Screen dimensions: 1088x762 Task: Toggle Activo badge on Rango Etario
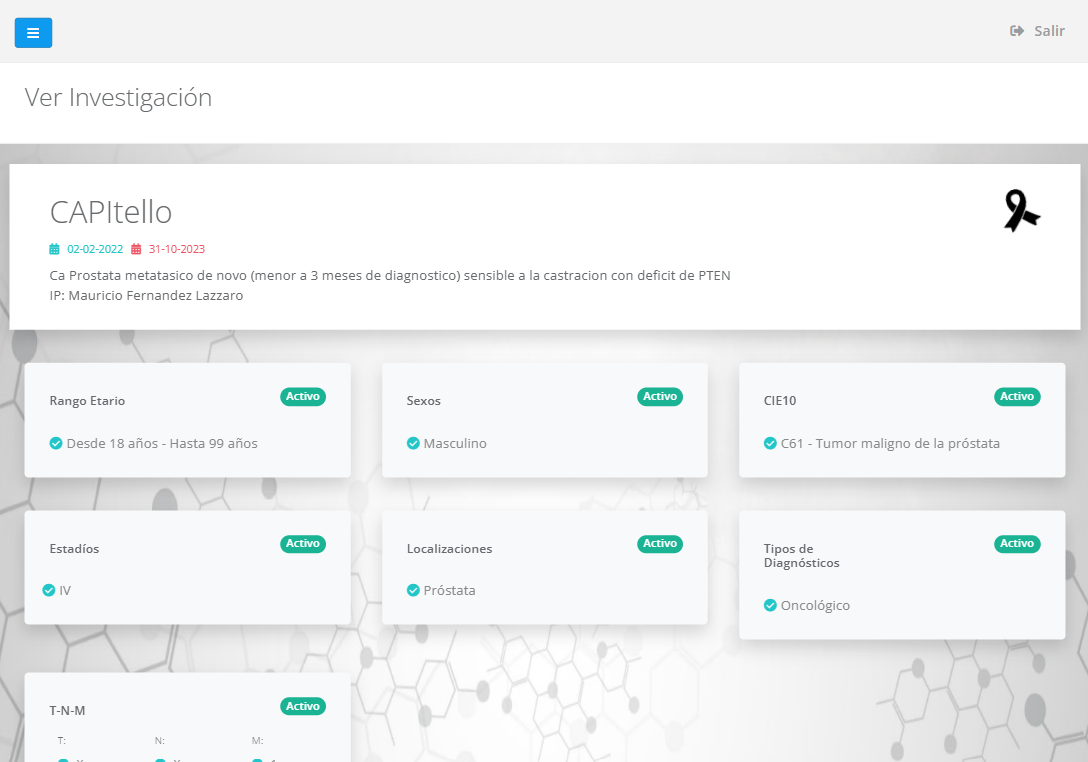point(303,397)
